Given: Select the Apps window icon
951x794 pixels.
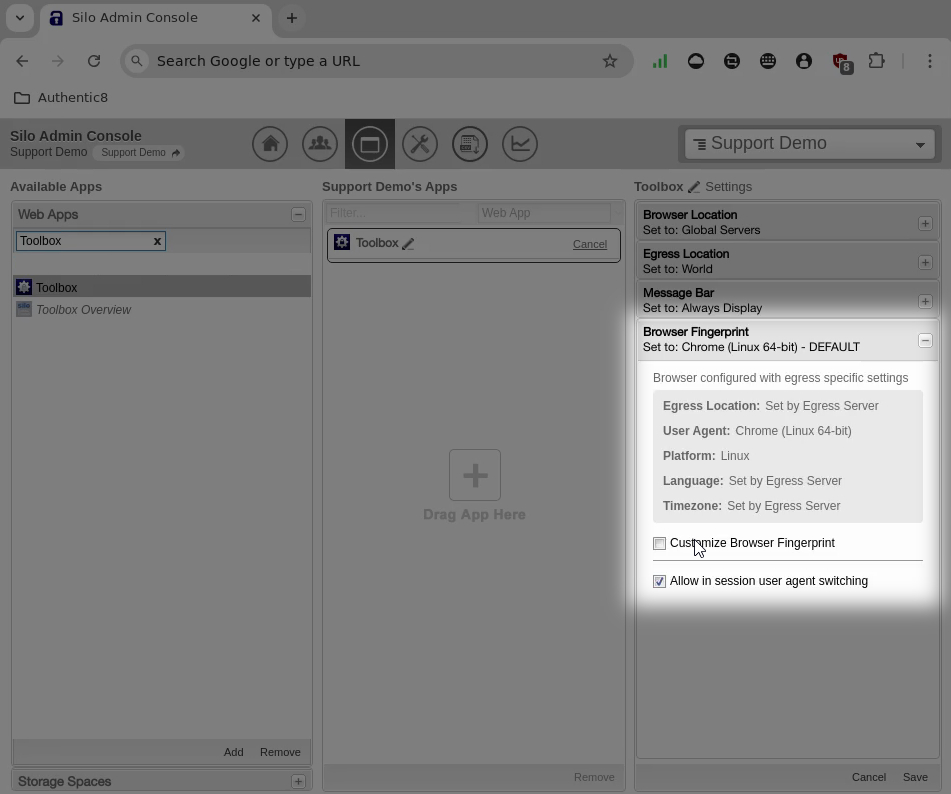Looking at the screenshot, I should [x=370, y=144].
